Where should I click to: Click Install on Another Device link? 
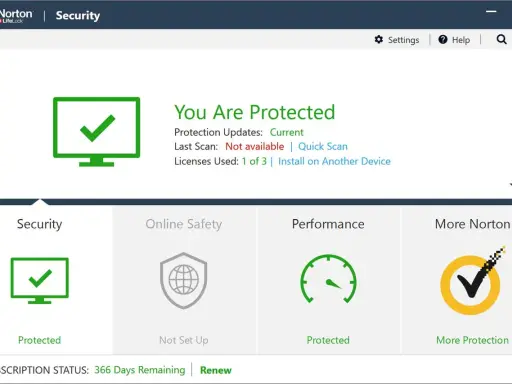coord(334,161)
